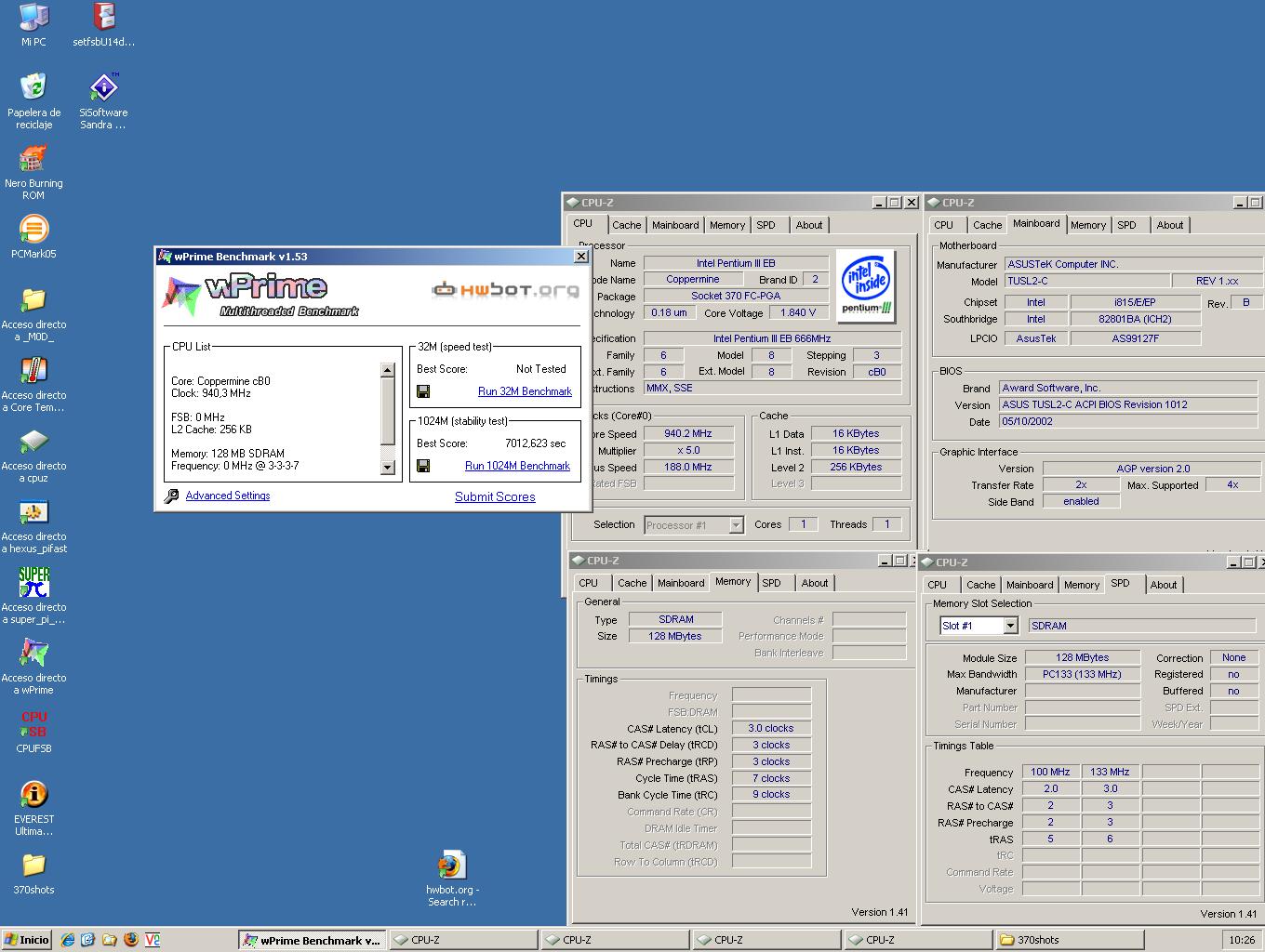Open the Mi PC desktop icon

coord(33,16)
